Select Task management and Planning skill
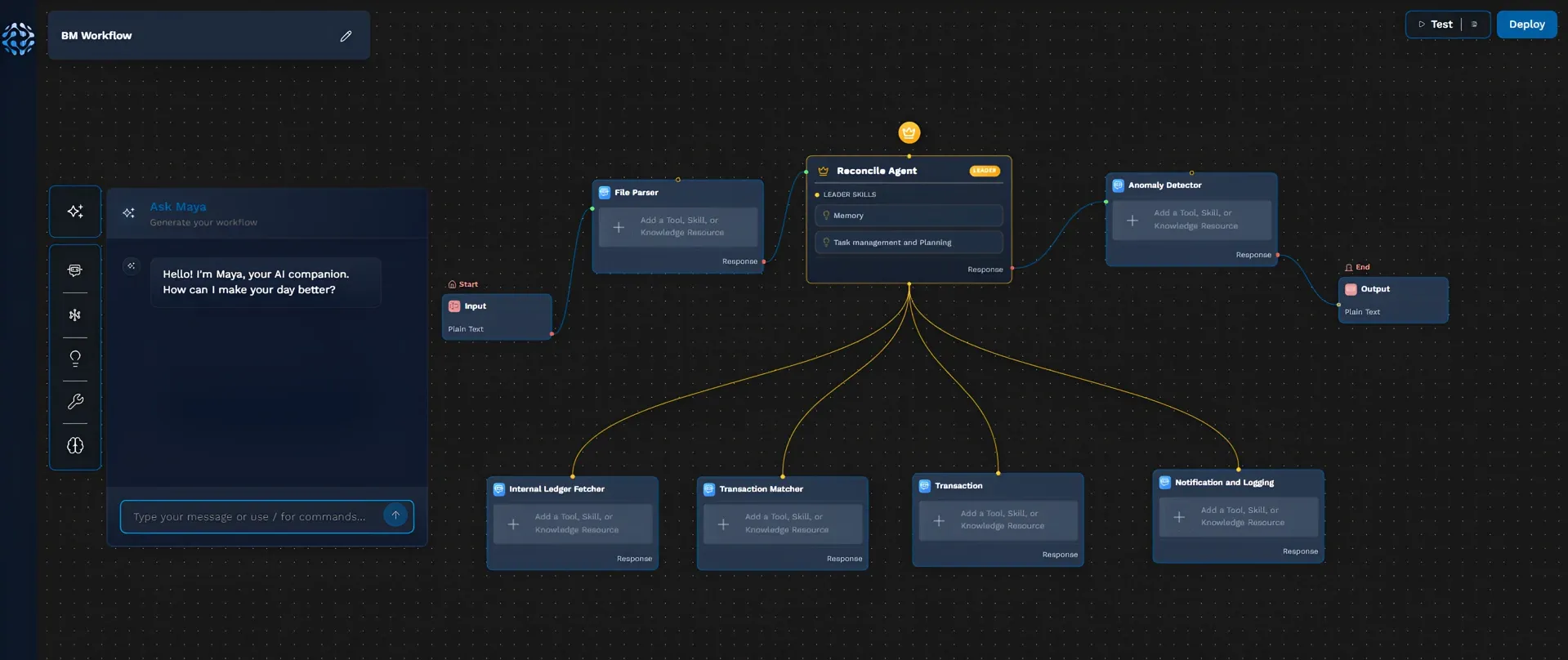The image size is (1568, 660). (x=909, y=243)
